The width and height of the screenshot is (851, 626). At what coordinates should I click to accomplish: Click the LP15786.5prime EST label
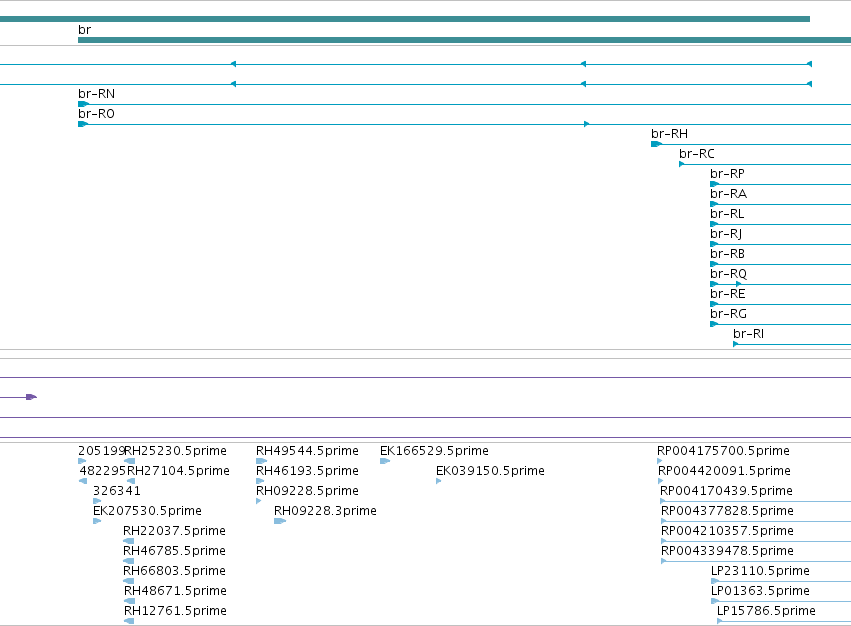(x=766, y=611)
